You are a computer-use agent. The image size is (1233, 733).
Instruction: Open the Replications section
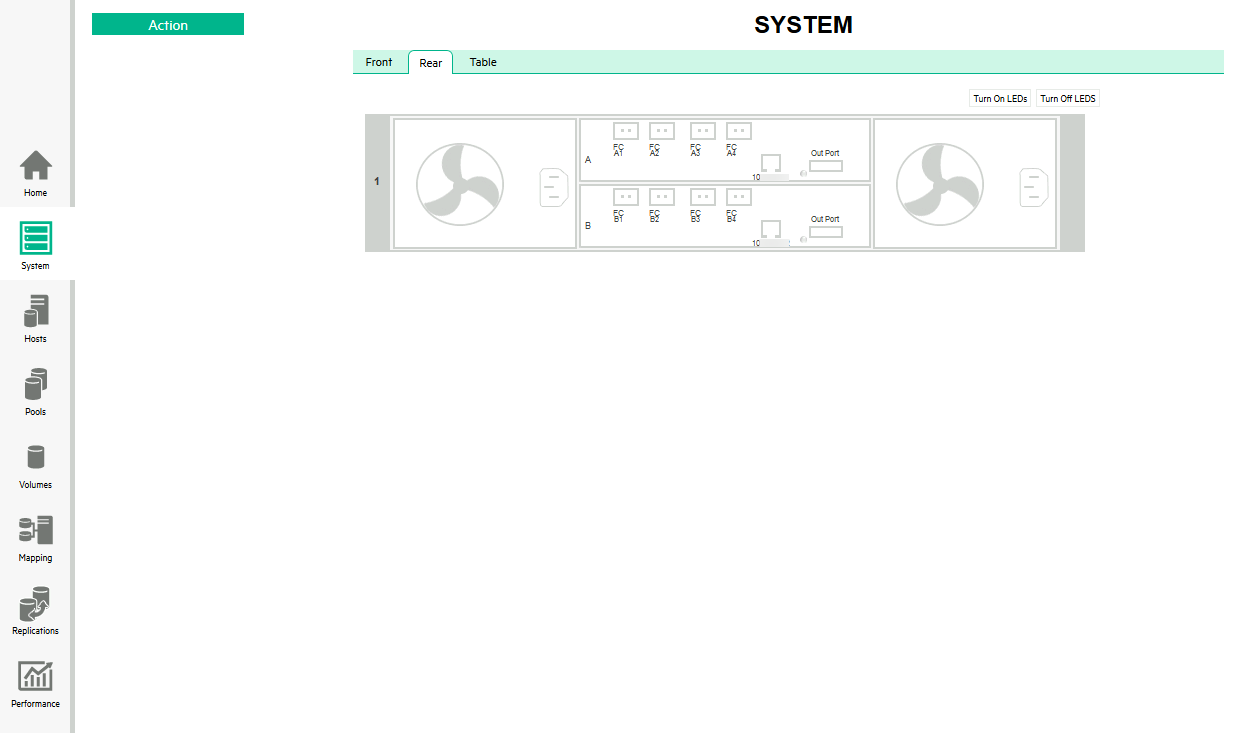(36, 611)
